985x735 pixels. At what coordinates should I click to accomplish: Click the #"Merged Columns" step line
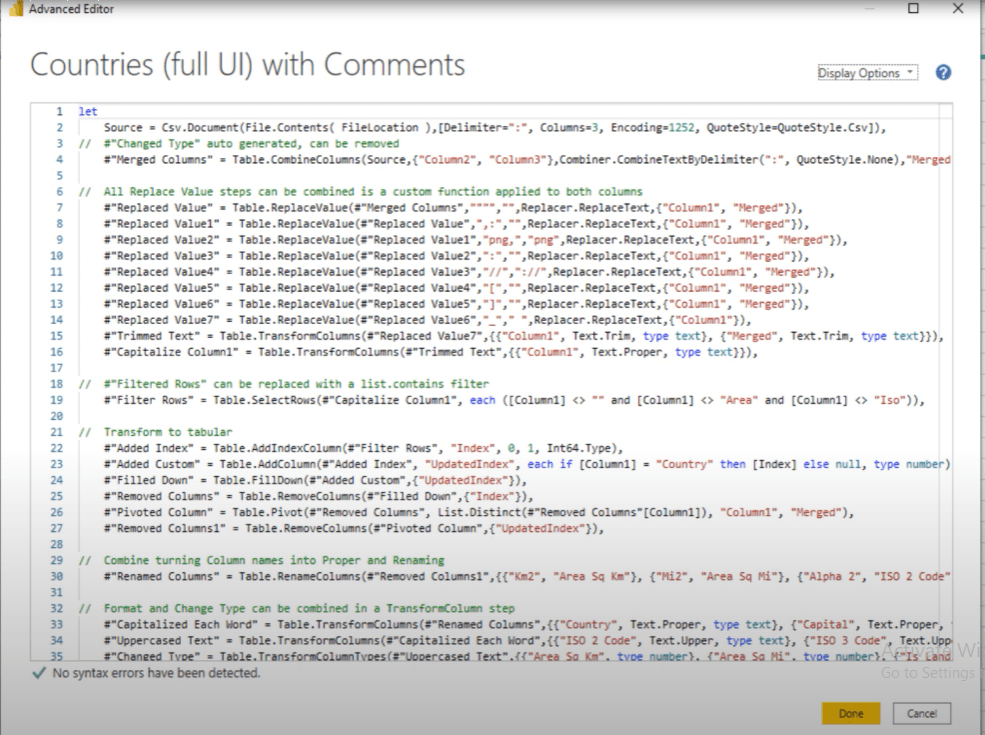tap(527, 160)
